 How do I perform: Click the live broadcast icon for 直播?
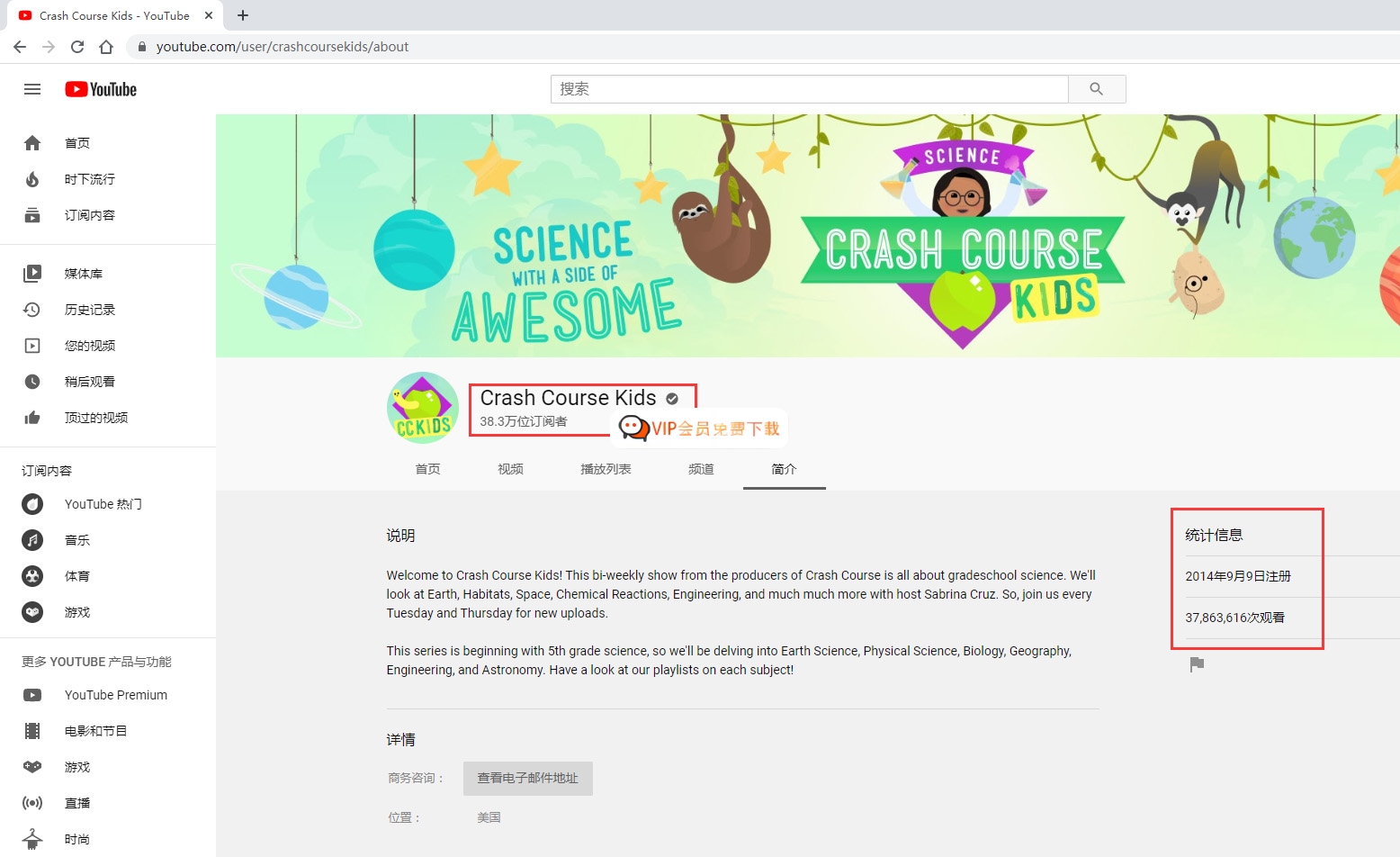(x=32, y=803)
